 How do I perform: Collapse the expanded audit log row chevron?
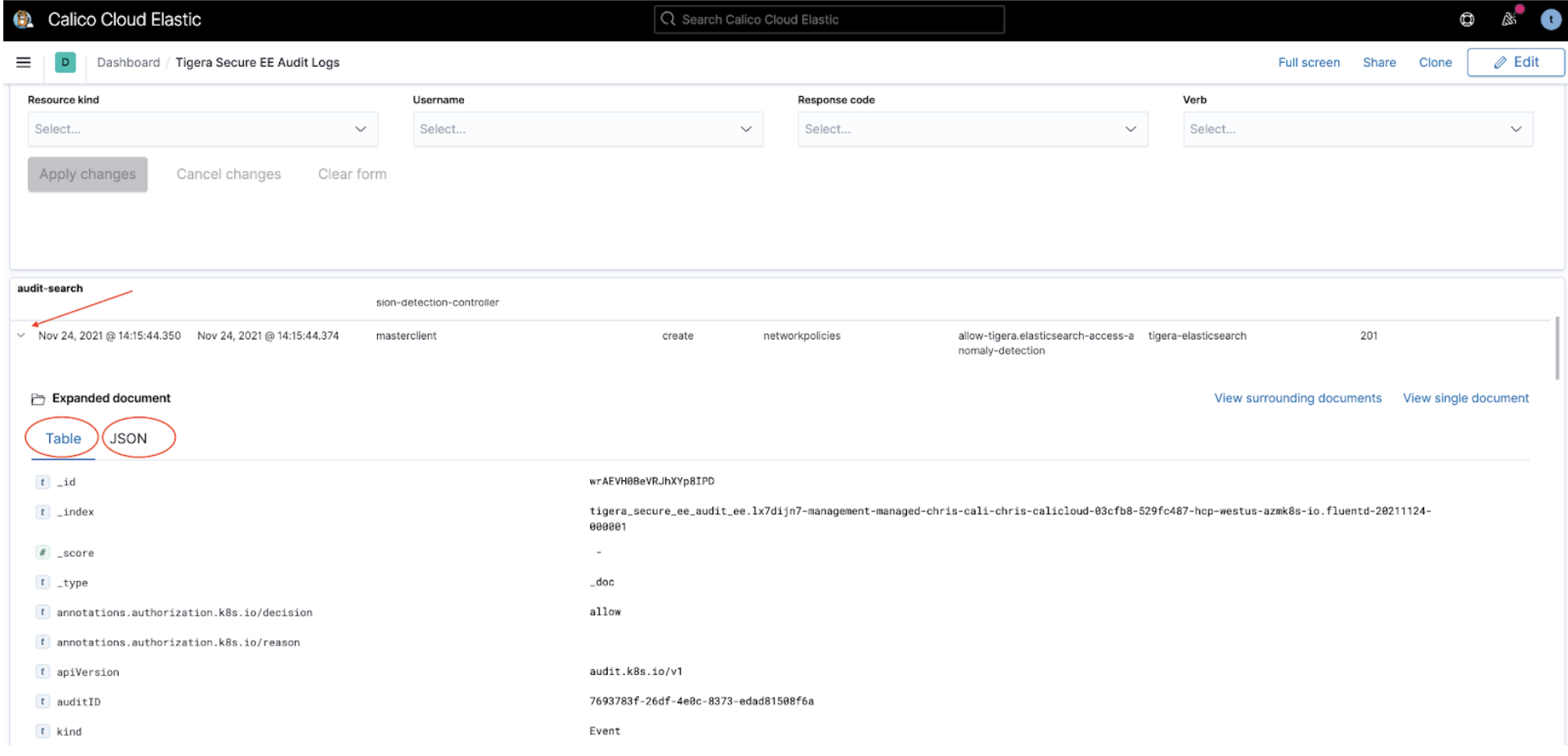tap(20, 335)
